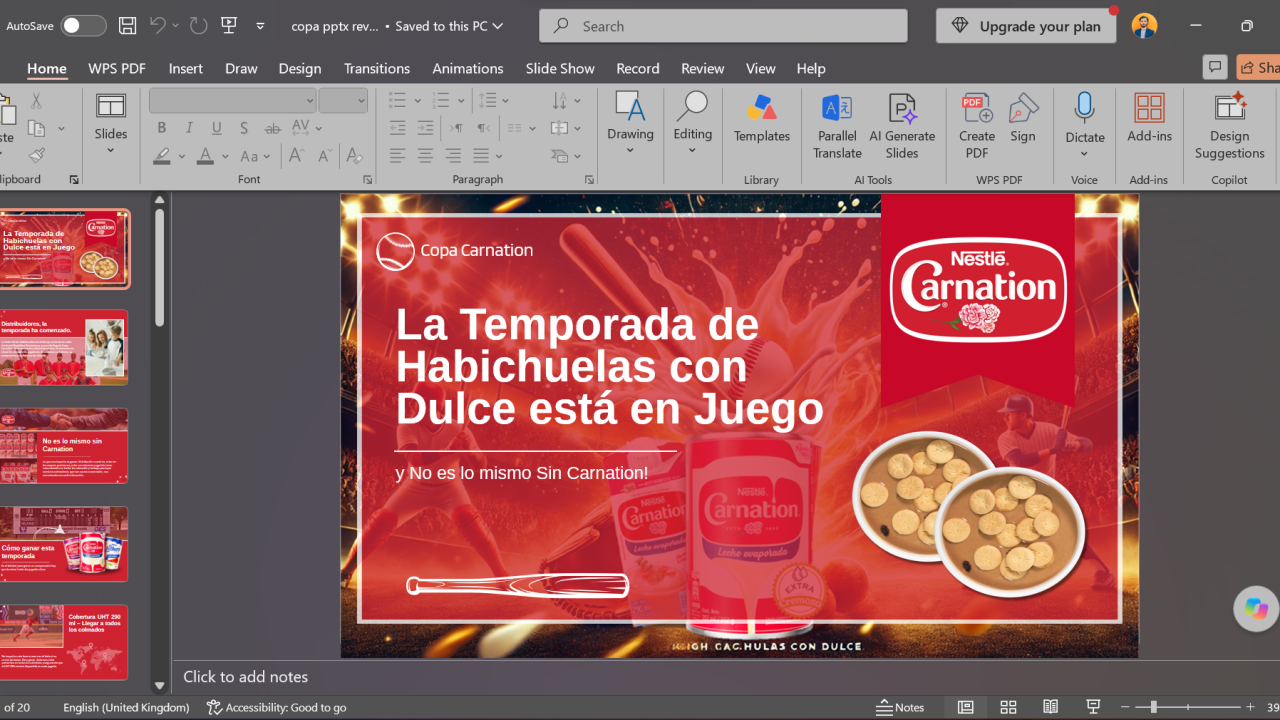This screenshot has width=1280, height=720.
Task: Click the floating Copilot icon beside the slide
Action: tap(1256, 607)
